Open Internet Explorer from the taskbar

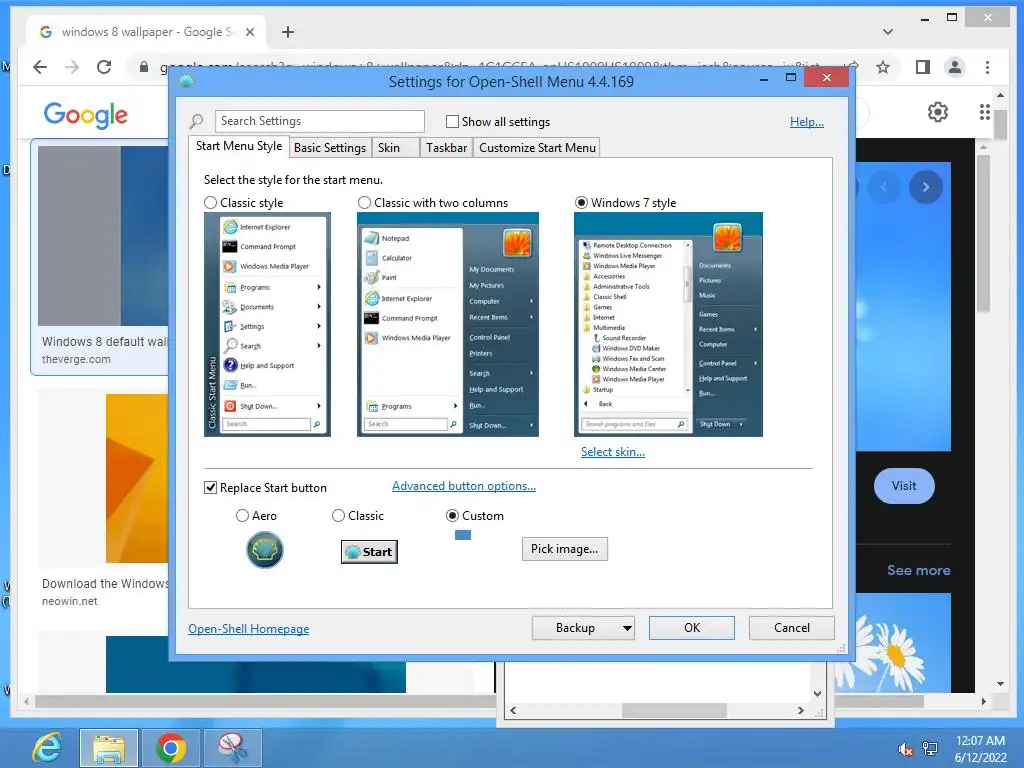[x=47, y=748]
